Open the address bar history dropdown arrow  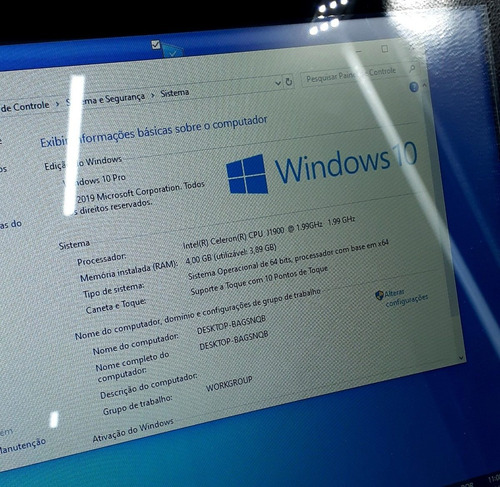(x=278, y=83)
